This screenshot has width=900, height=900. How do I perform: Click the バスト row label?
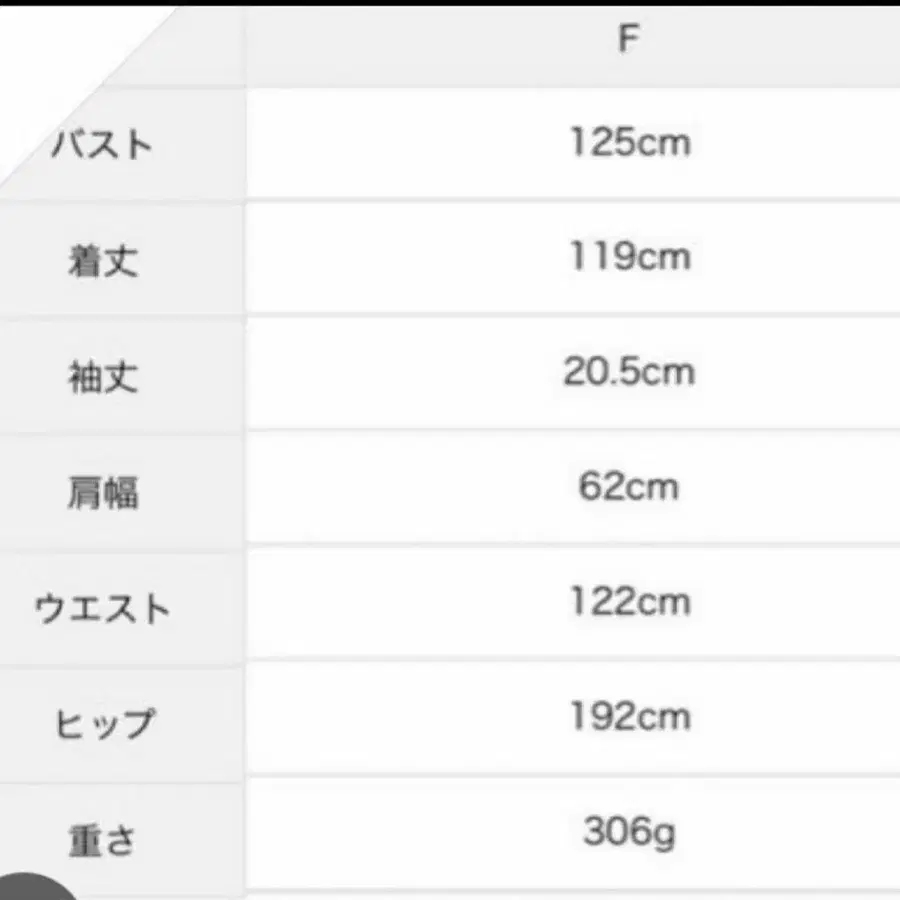pyautogui.click(x=103, y=145)
